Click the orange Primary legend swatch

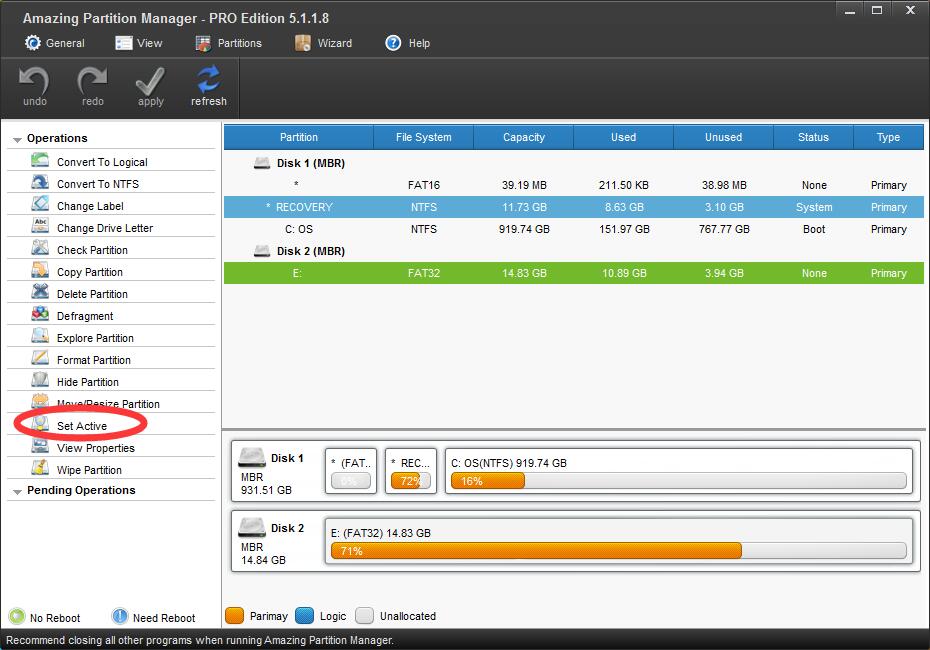click(235, 616)
